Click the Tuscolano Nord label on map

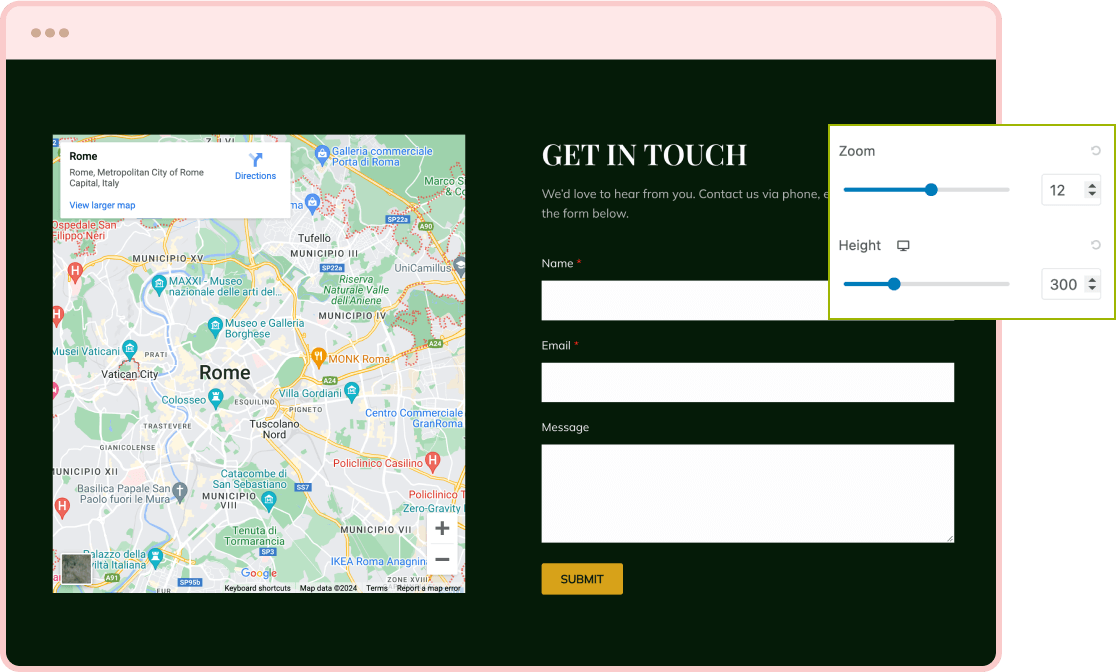(274, 429)
